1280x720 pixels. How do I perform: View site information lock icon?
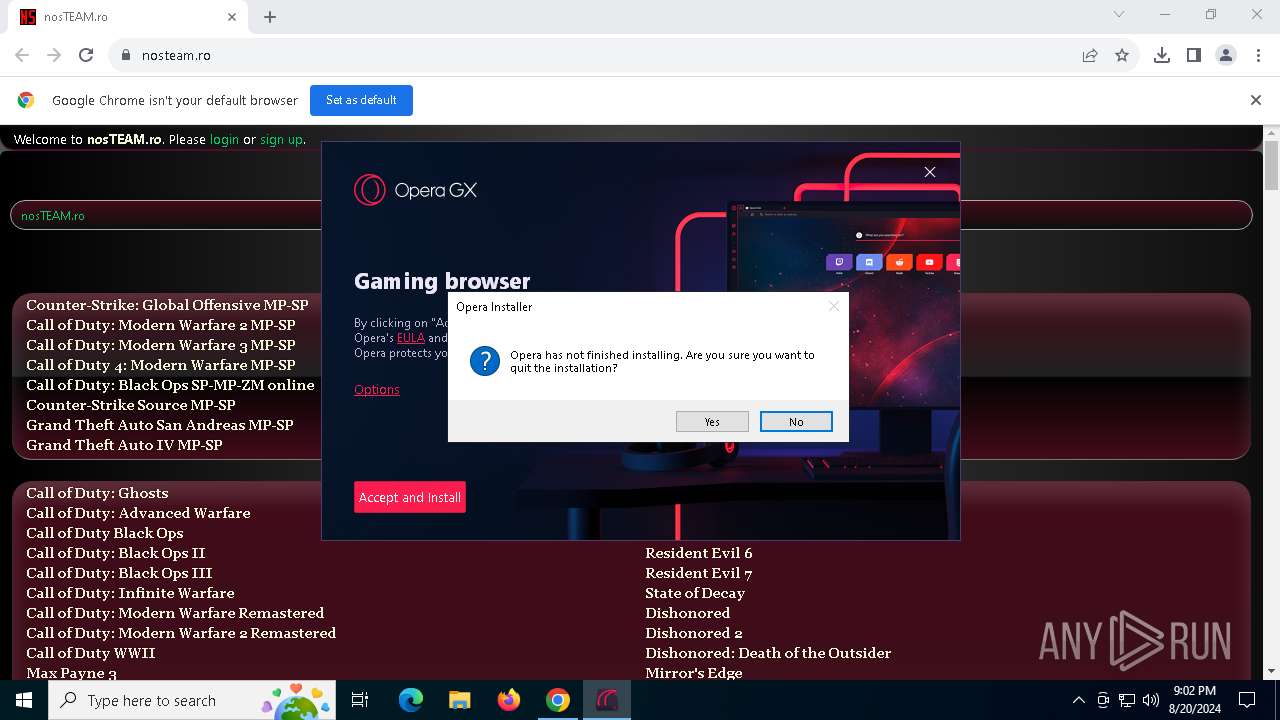(126, 55)
